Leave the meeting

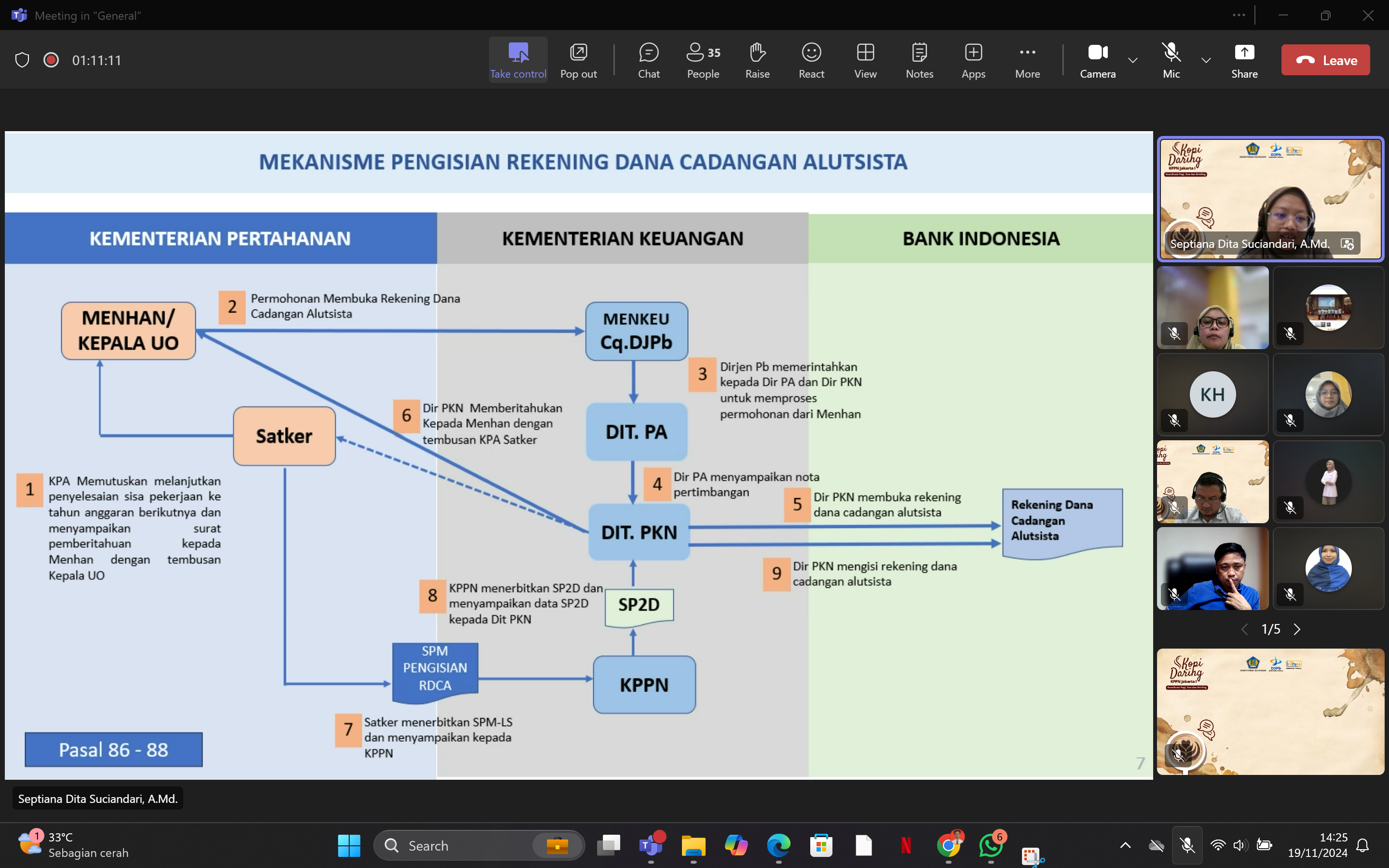[1325, 60]
